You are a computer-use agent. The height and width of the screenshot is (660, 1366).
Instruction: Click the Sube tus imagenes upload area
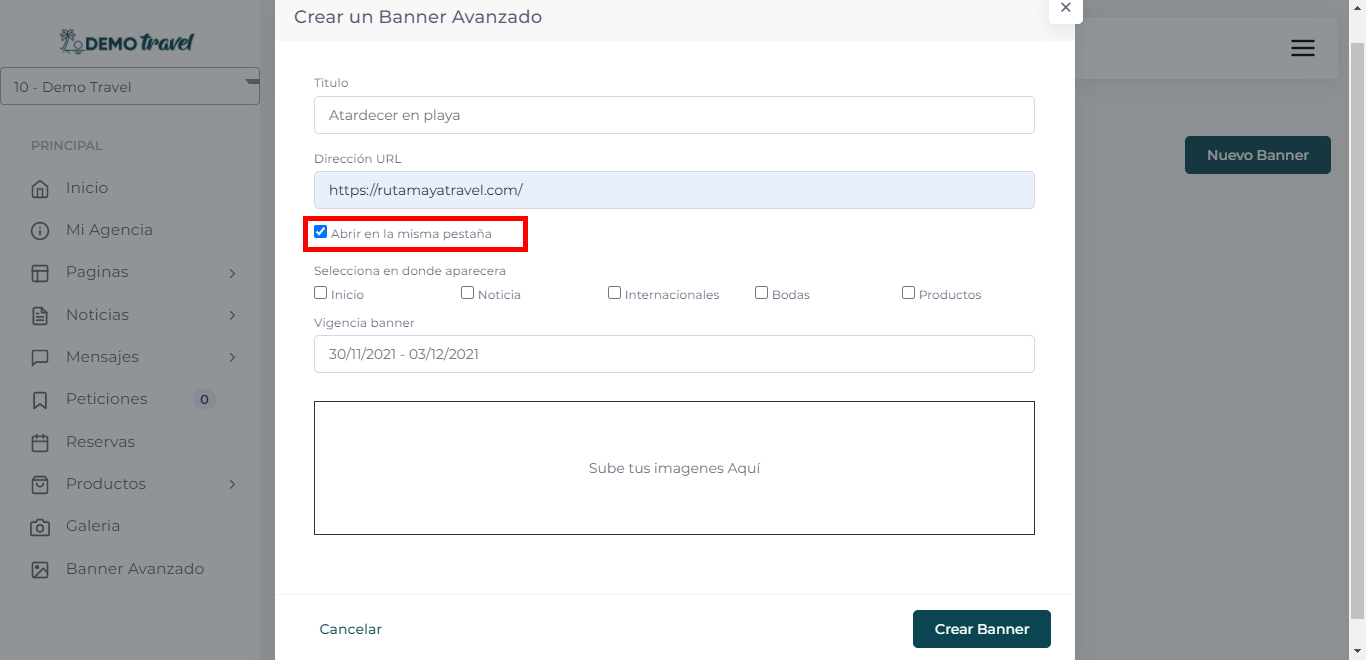[x=674, y=468]
